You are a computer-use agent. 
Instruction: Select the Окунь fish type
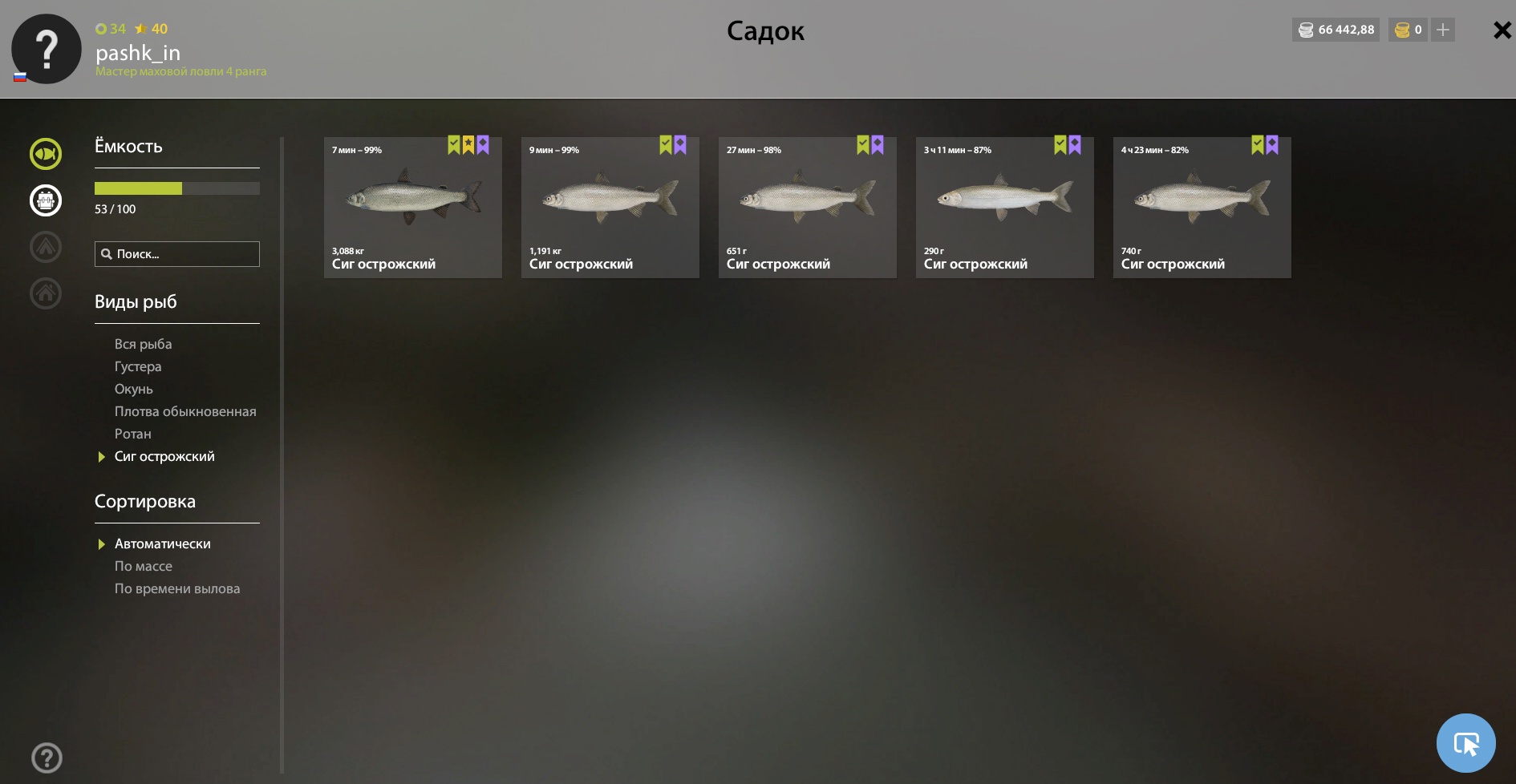pos(134,389)
